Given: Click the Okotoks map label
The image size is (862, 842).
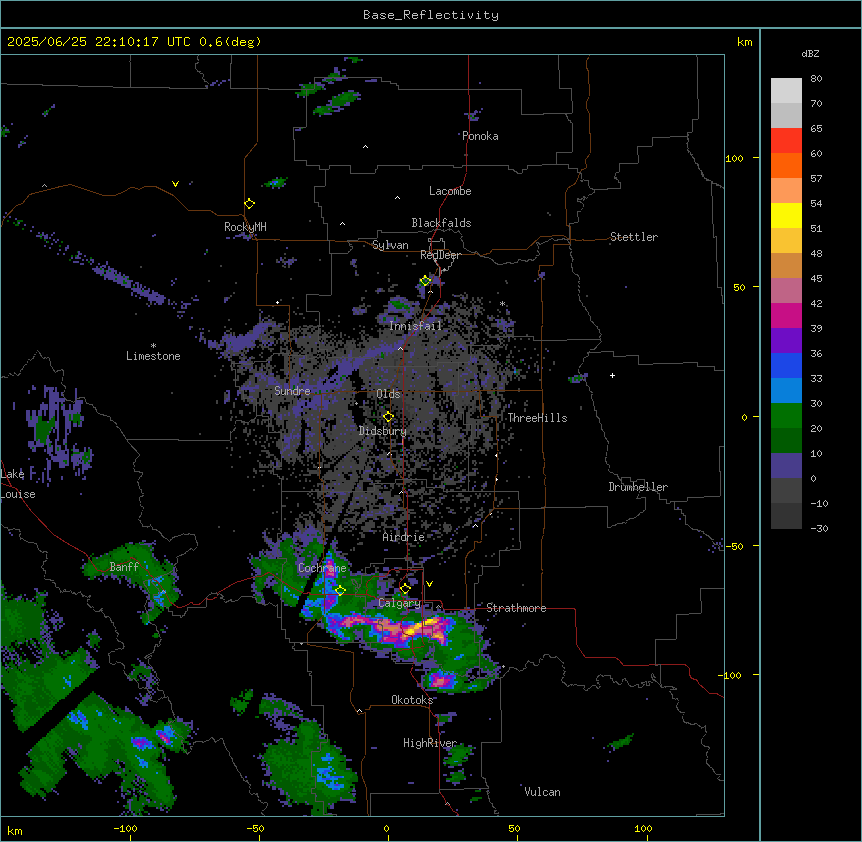Looking at the screenshot, I should (x=412, y=700).
